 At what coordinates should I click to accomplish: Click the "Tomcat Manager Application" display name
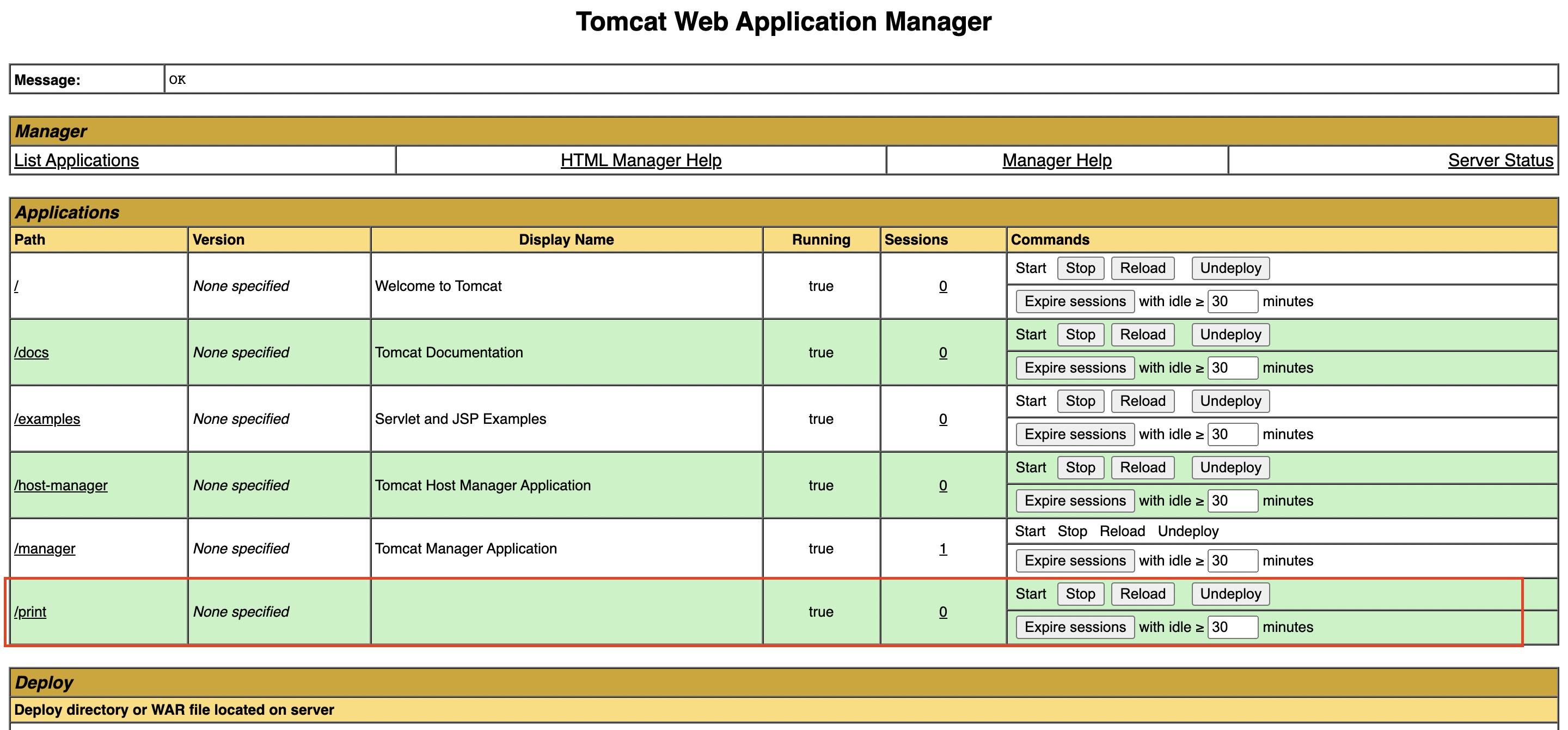[465, 548]
